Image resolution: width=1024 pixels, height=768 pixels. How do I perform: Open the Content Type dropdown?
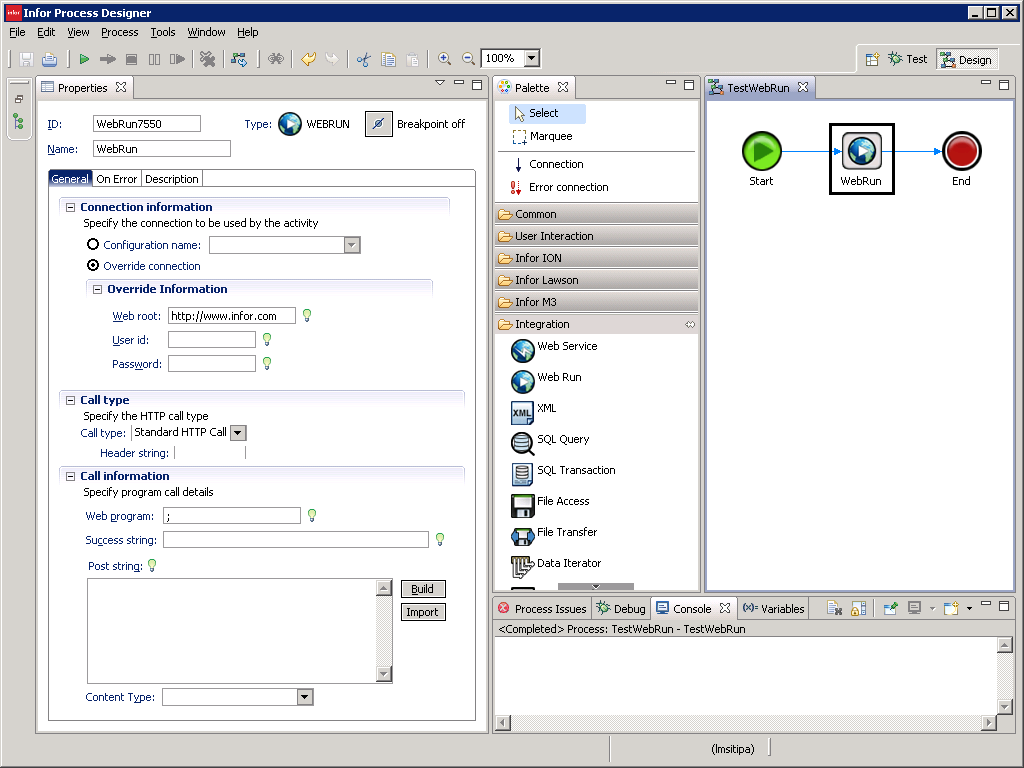coord(305,697)
